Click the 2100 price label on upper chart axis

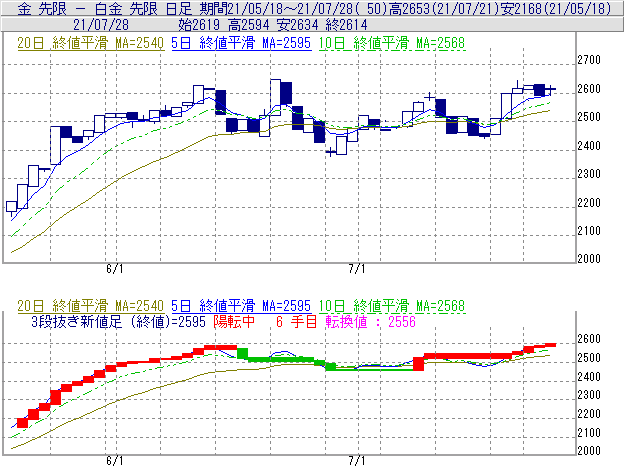pos(589,231)
